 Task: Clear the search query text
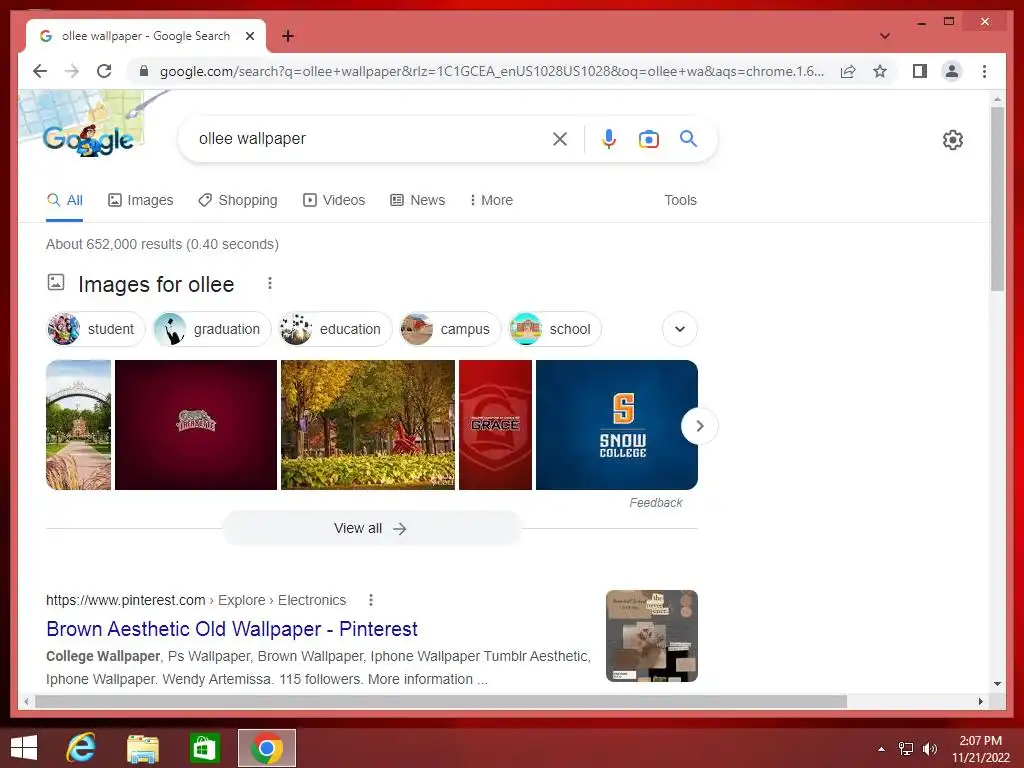tap(560, 138)
